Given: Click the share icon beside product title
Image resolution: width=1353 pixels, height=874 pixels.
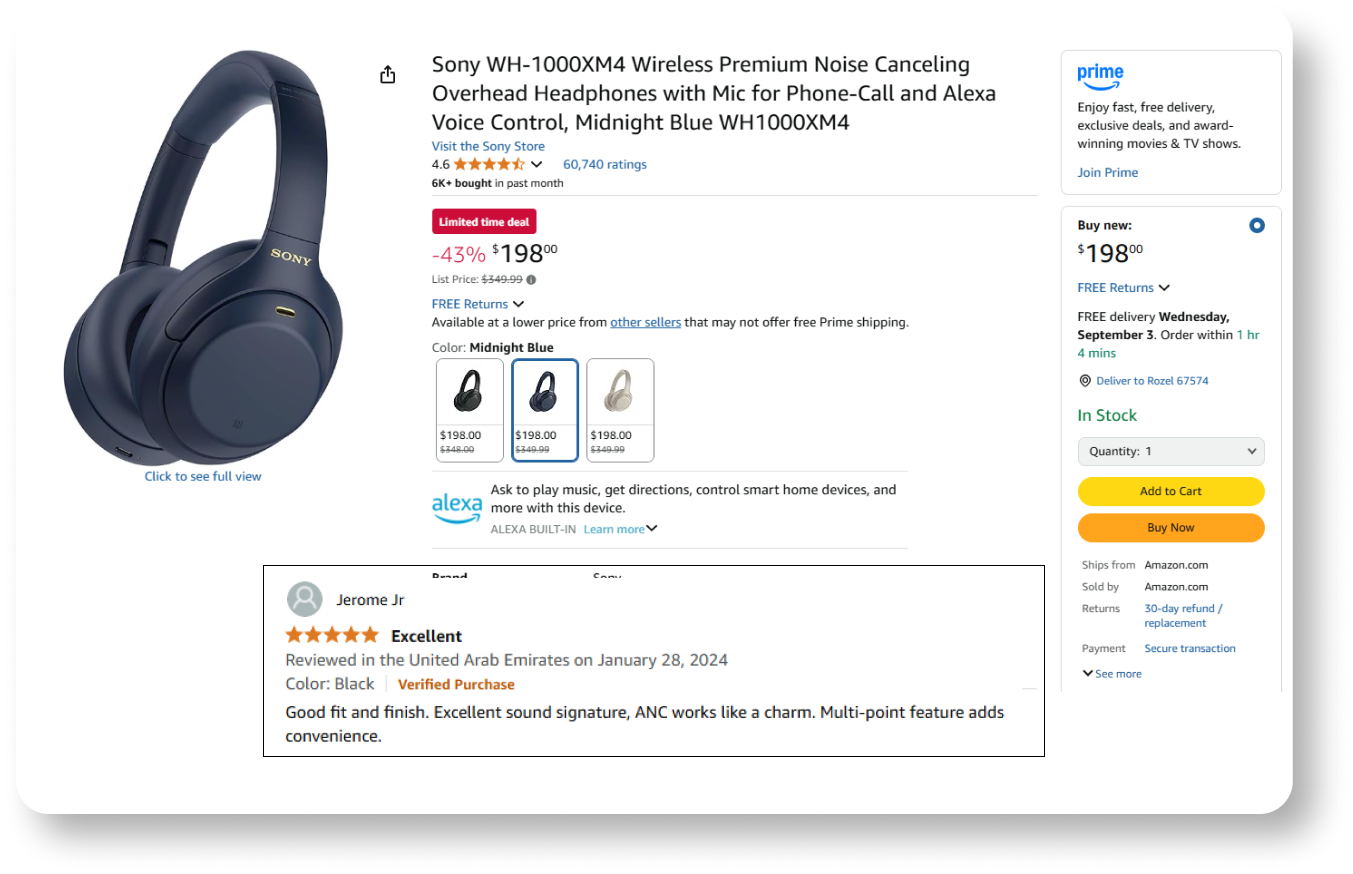Looking at the screenshot, I should [x=388, y=75].
